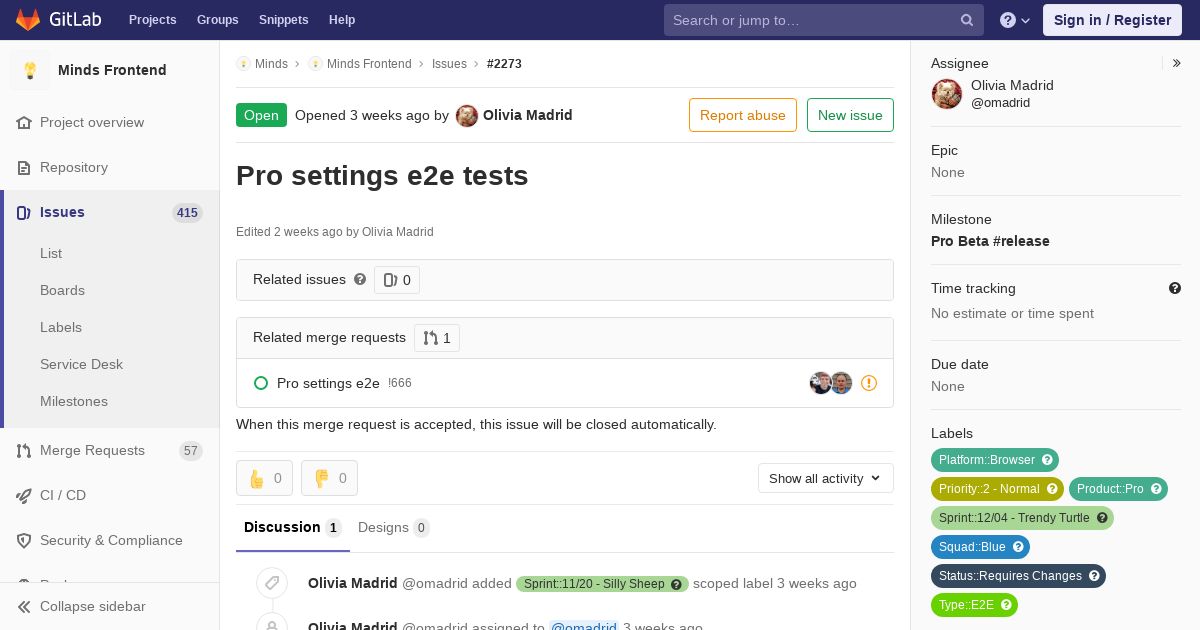Image resolution: width=1200 pixels, height=630 pixels.
Task: Click the Related issues help icon
Action: pos(360,280)
